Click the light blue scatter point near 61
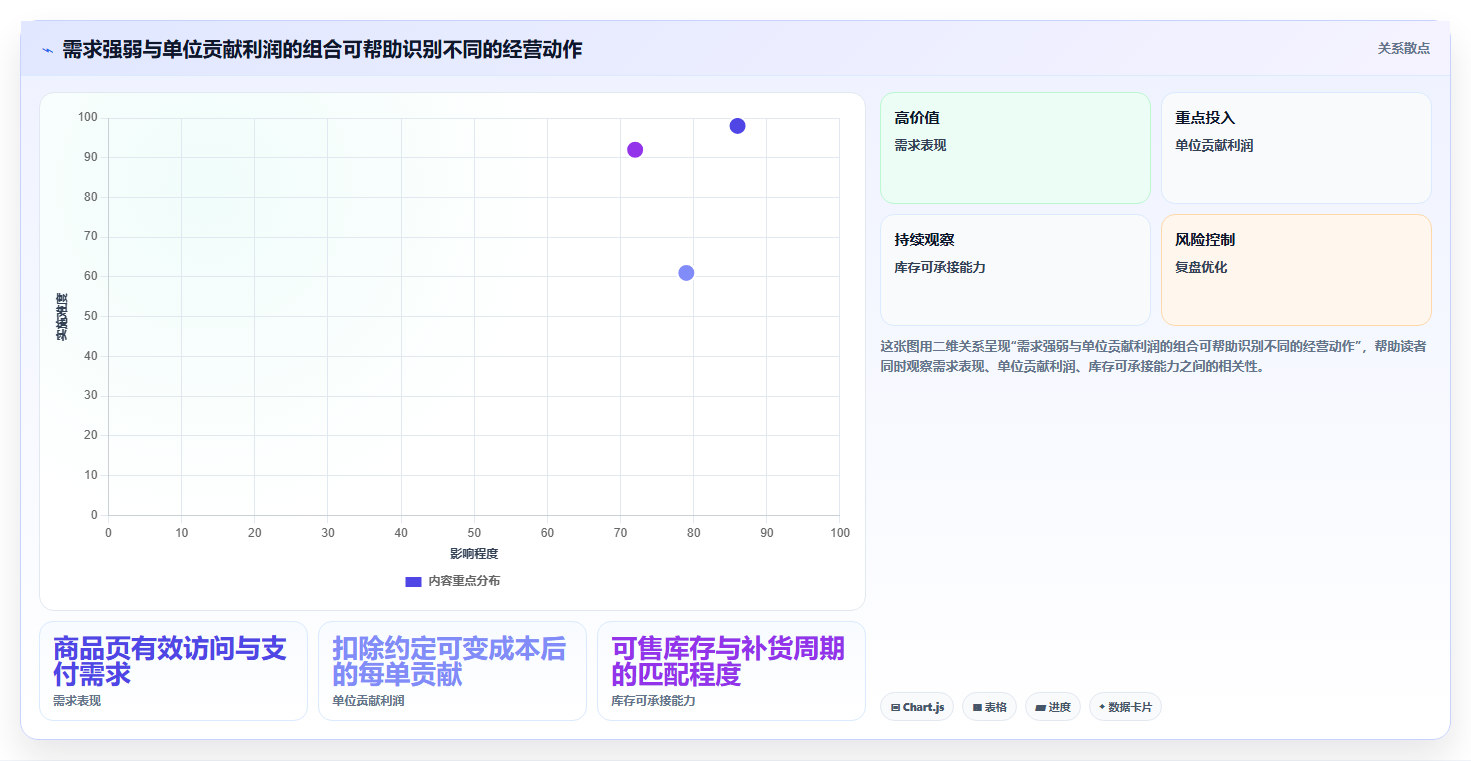Screen dimensions: 1471x761 click(686, 273)
